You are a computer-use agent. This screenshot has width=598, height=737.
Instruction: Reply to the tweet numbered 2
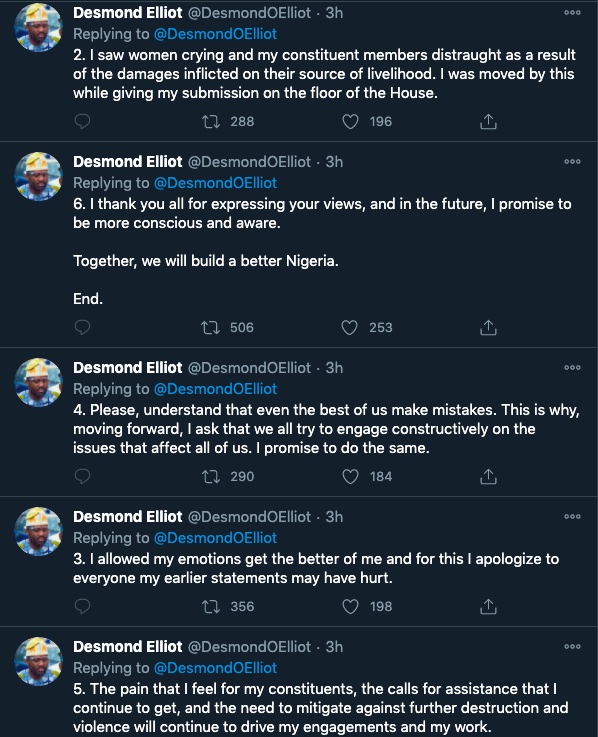point(82,121)
